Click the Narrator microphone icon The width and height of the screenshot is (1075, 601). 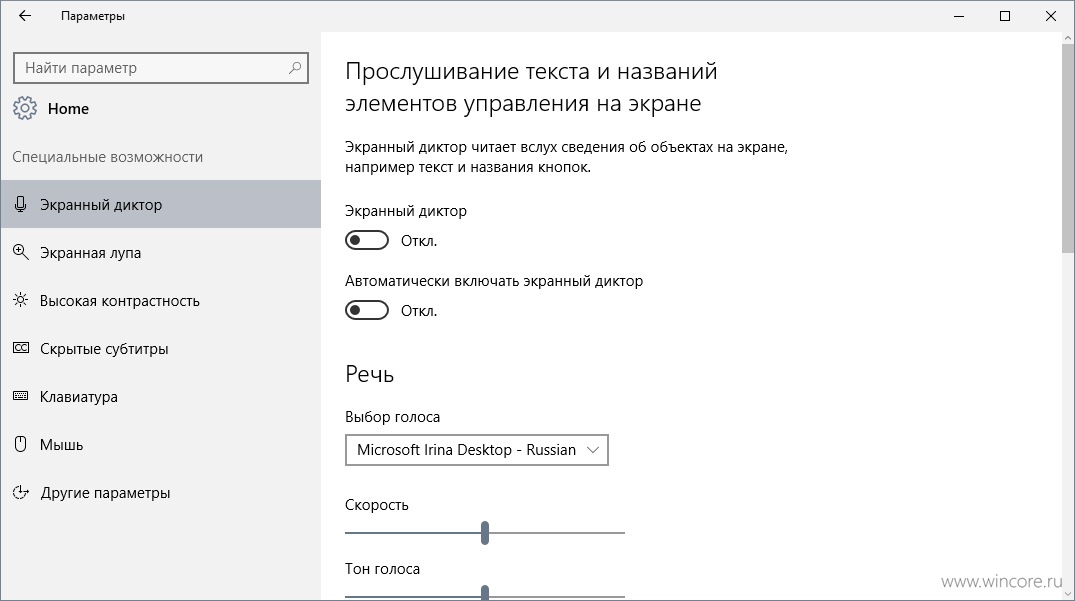[x=21, y=204]
